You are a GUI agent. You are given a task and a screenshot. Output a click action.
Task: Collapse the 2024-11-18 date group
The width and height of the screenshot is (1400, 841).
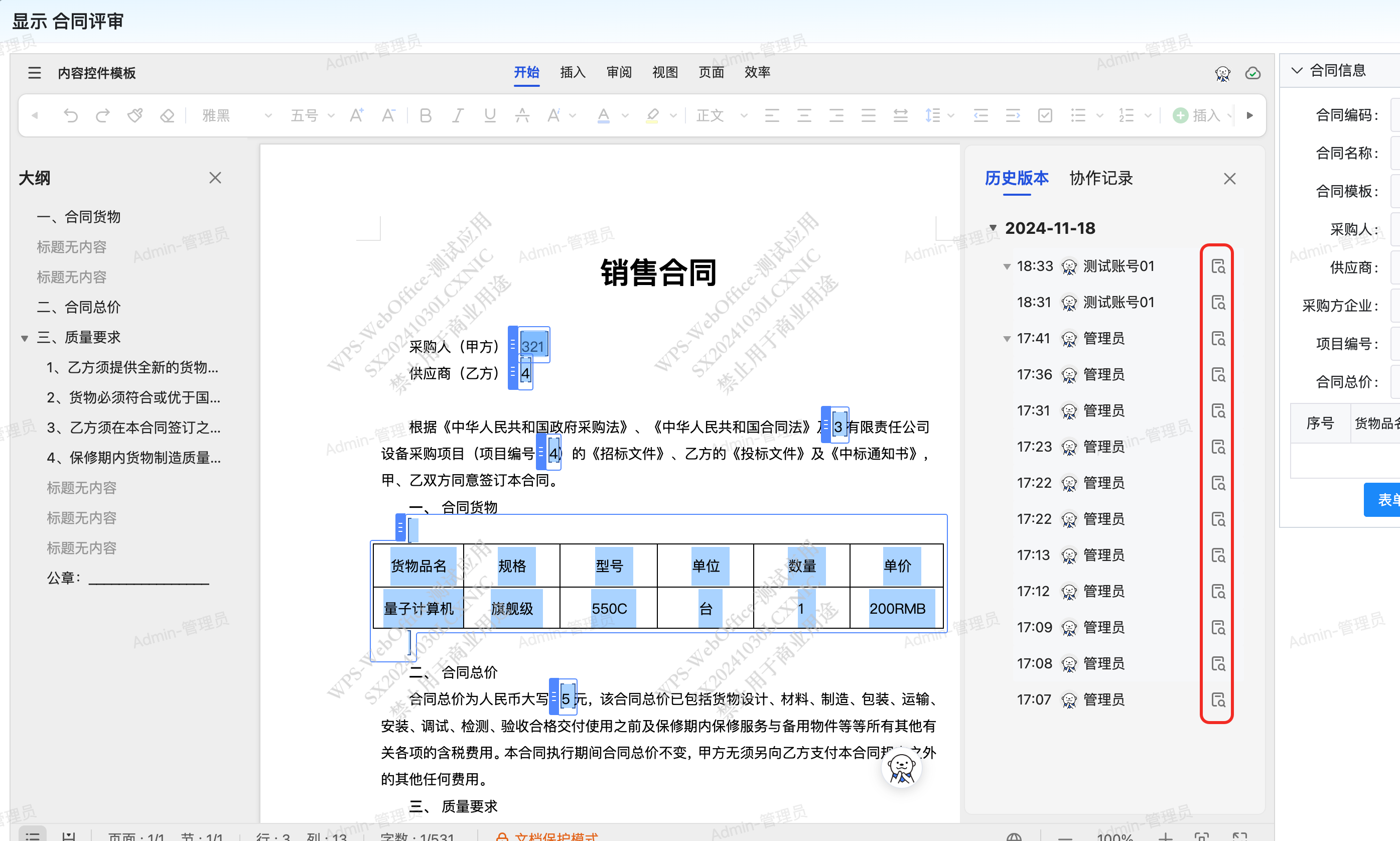(x=993, y=228)
